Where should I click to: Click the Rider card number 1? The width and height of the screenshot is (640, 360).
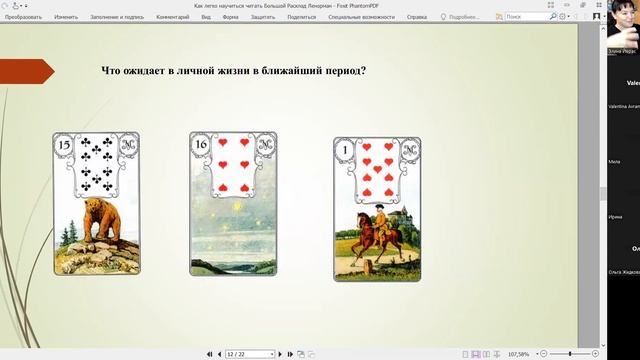click(x=377, y=209)
